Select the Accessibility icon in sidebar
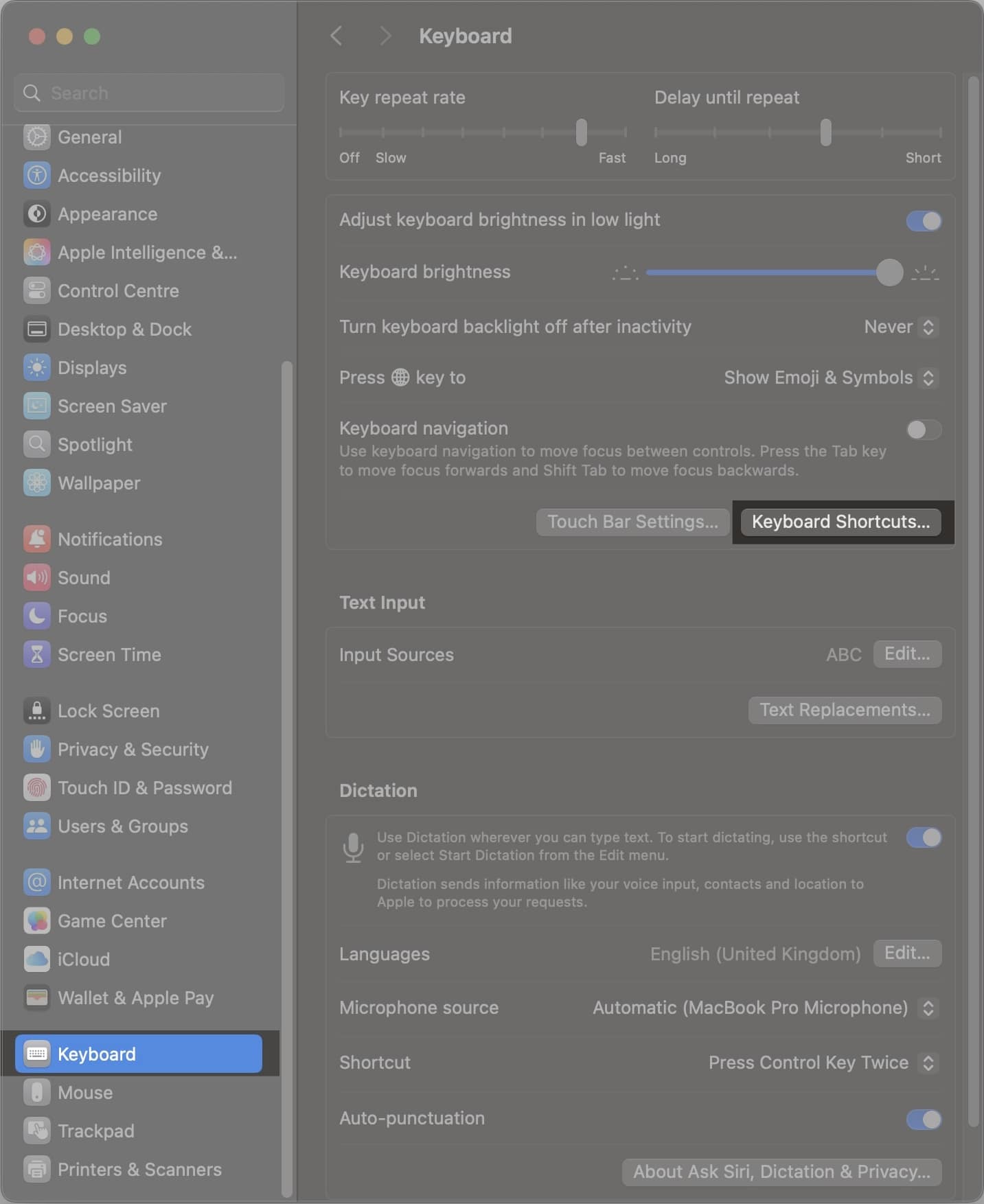The image size is (984, 1204). (x=37, y=176)
